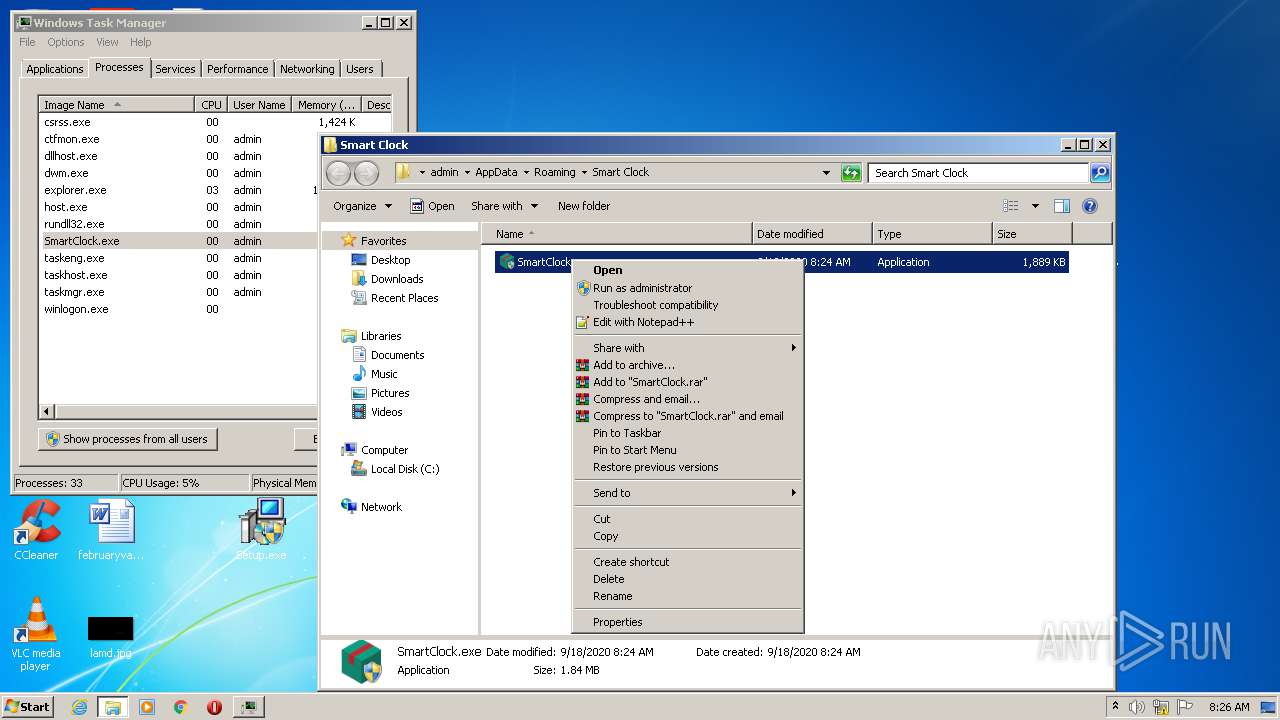Click the AppData breadcrumb segment
1280x720 pixels.
[496, 172]
